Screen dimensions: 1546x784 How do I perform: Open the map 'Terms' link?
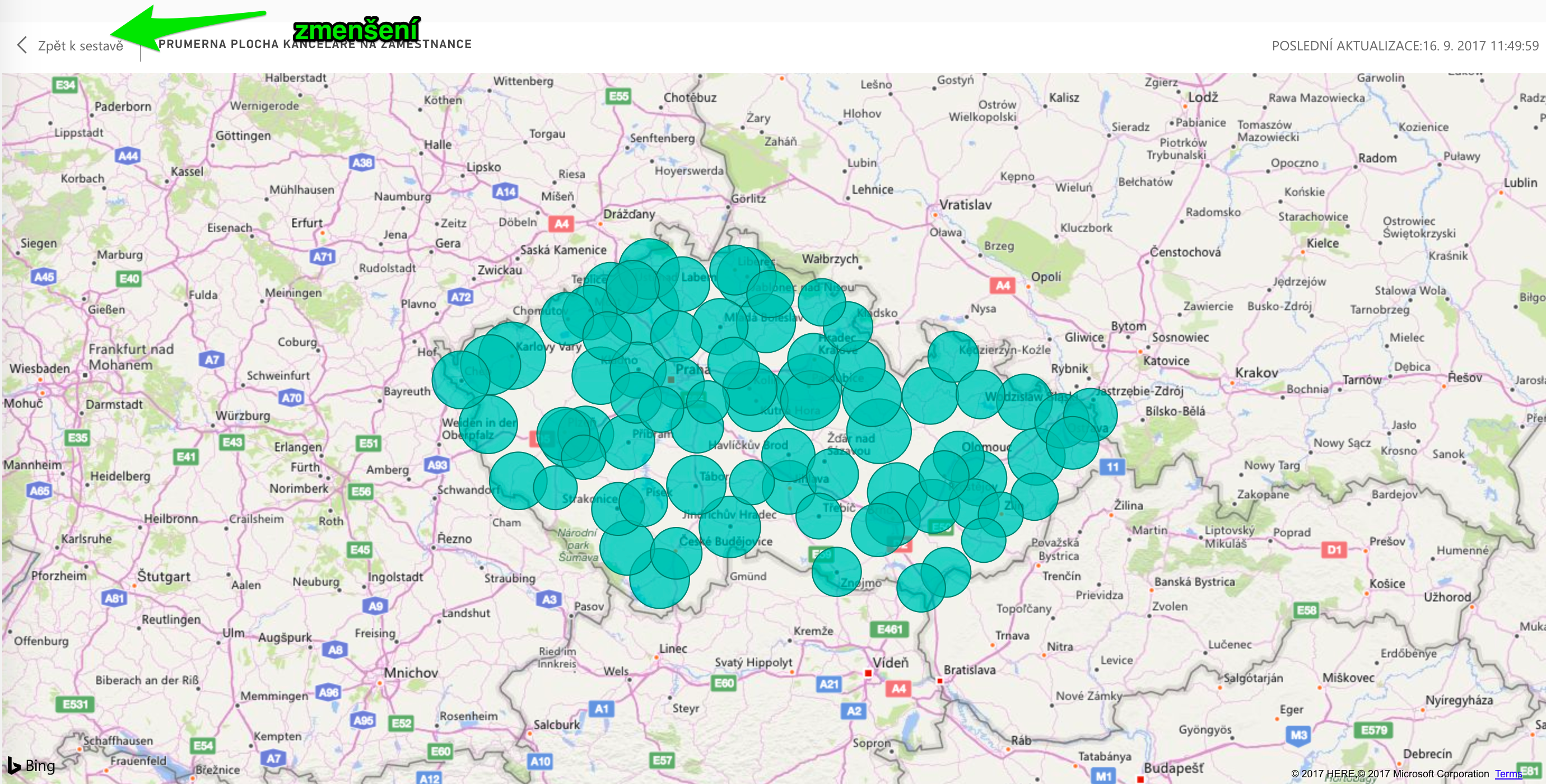pos(1508,774)
